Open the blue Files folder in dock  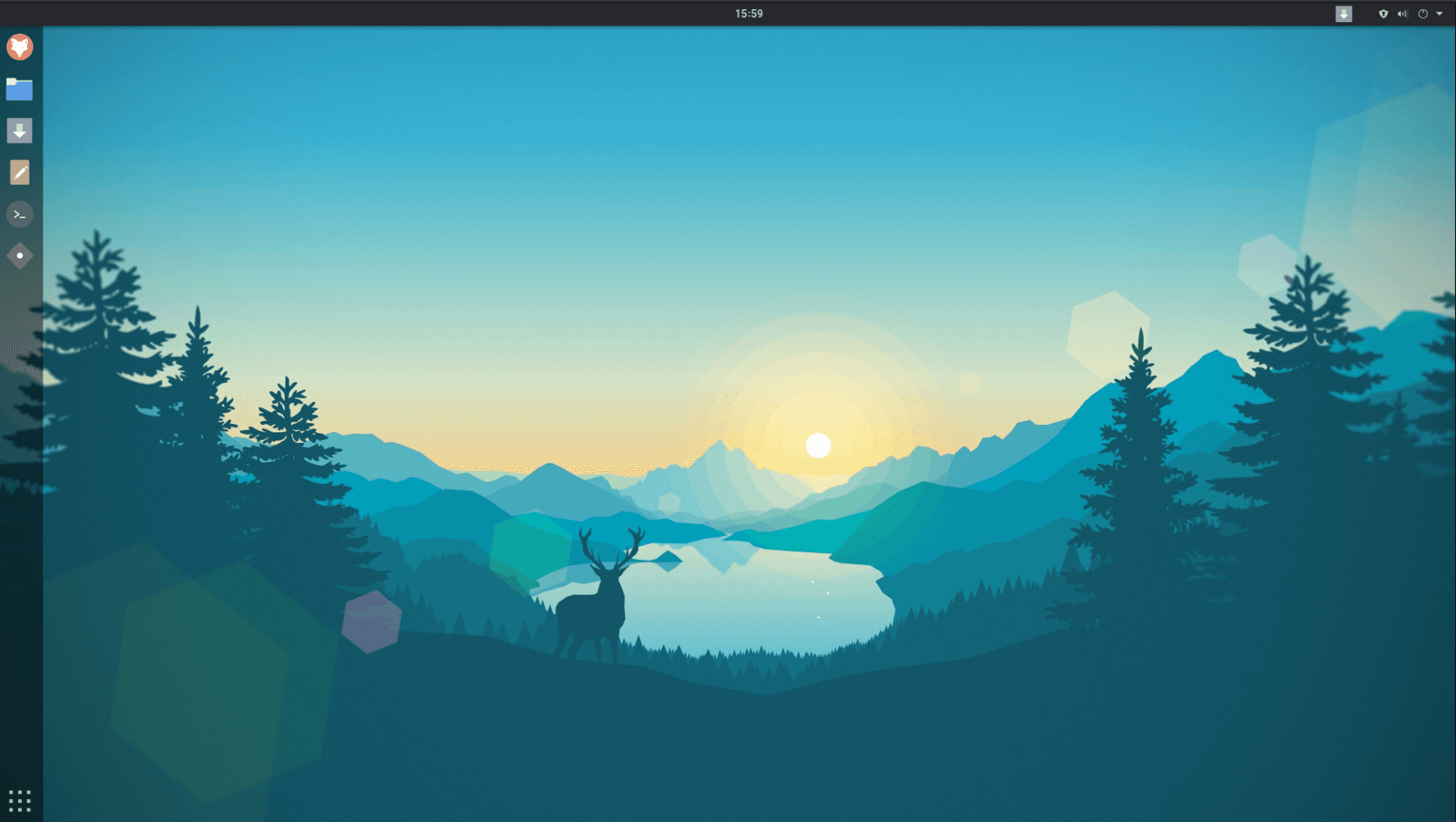coord(20,89)
